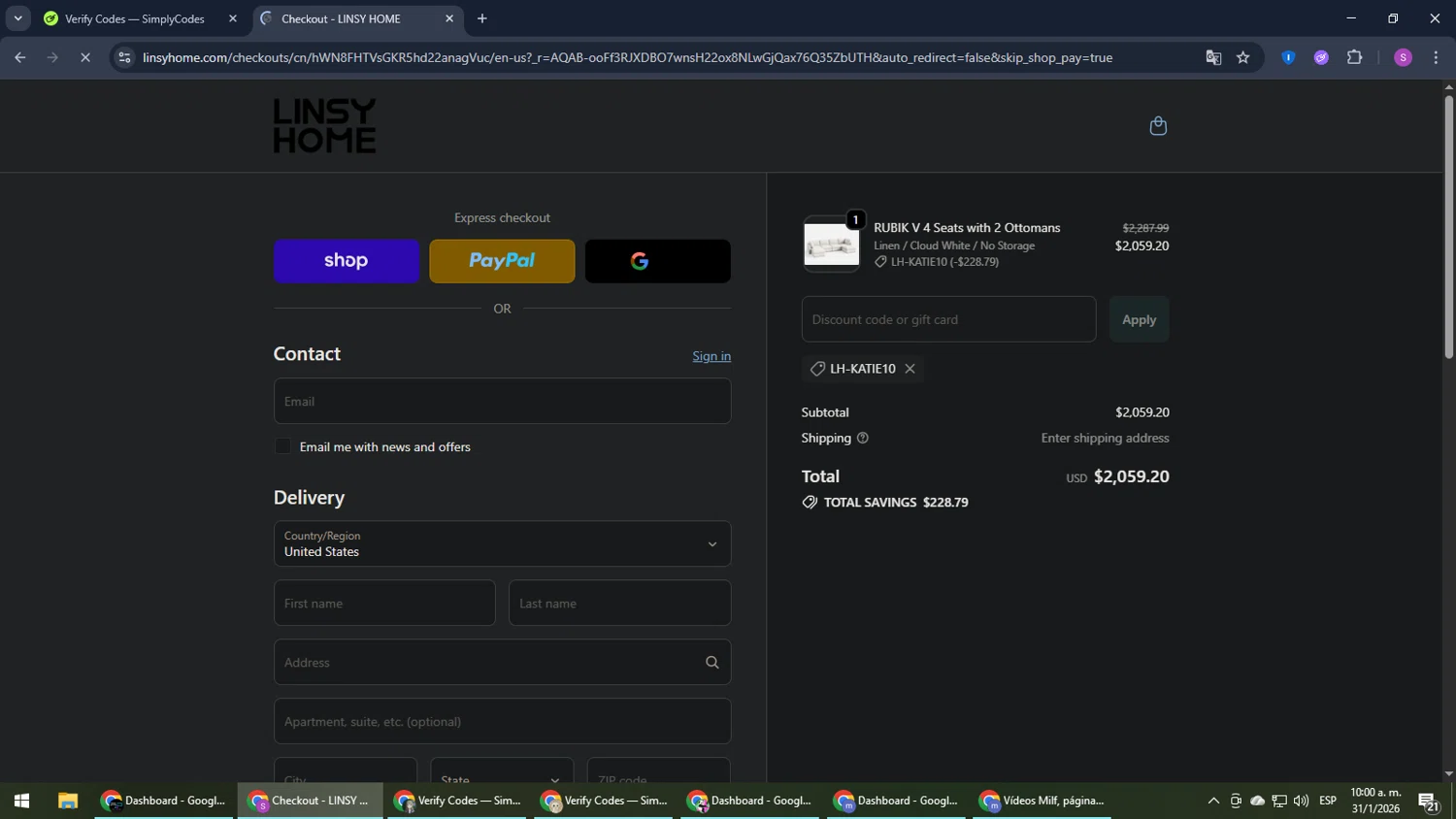Pay with Google Pay express button
This screenshot has height=819, width=1456.
click(x=658, y=261)
